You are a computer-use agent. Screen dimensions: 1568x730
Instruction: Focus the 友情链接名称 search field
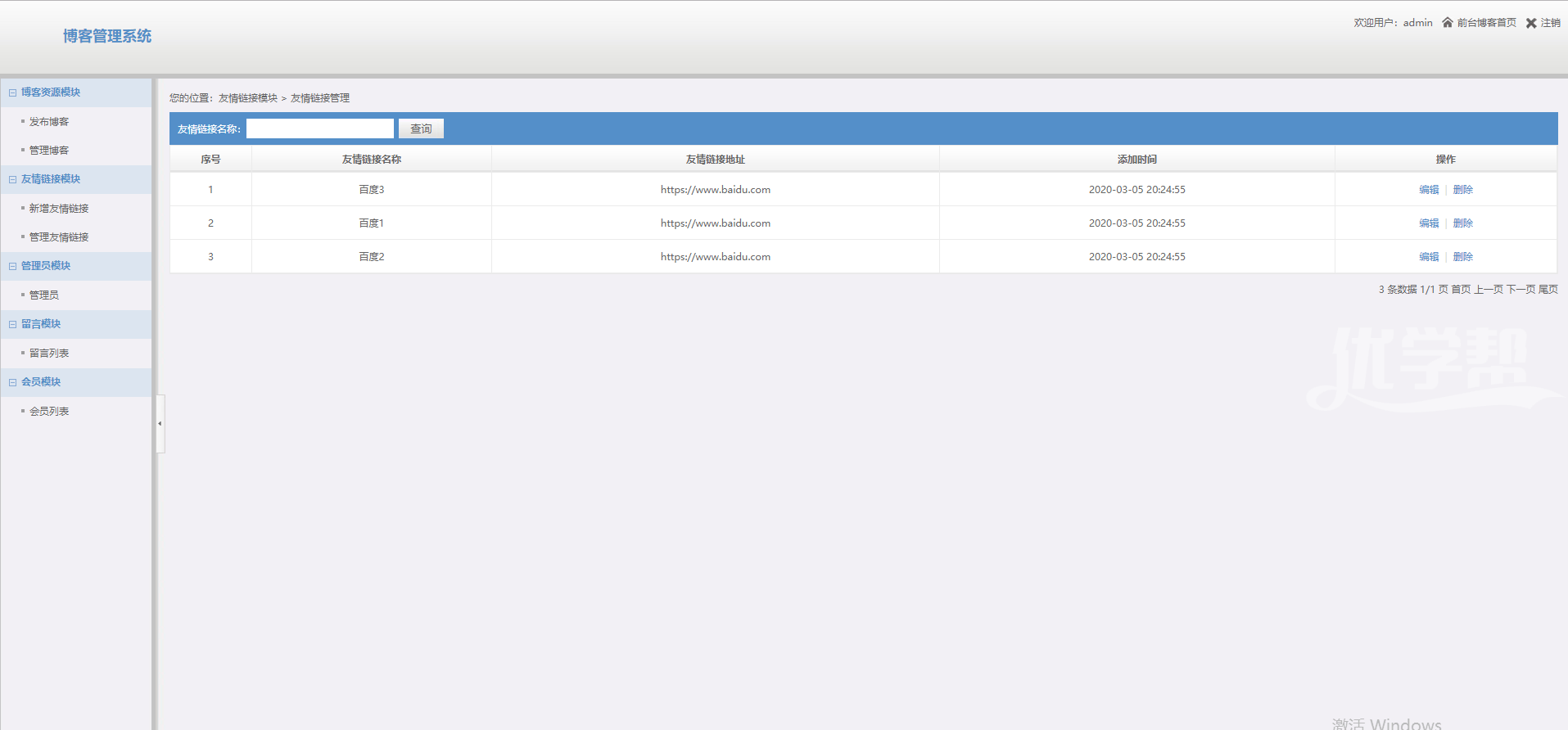(319, 128)
